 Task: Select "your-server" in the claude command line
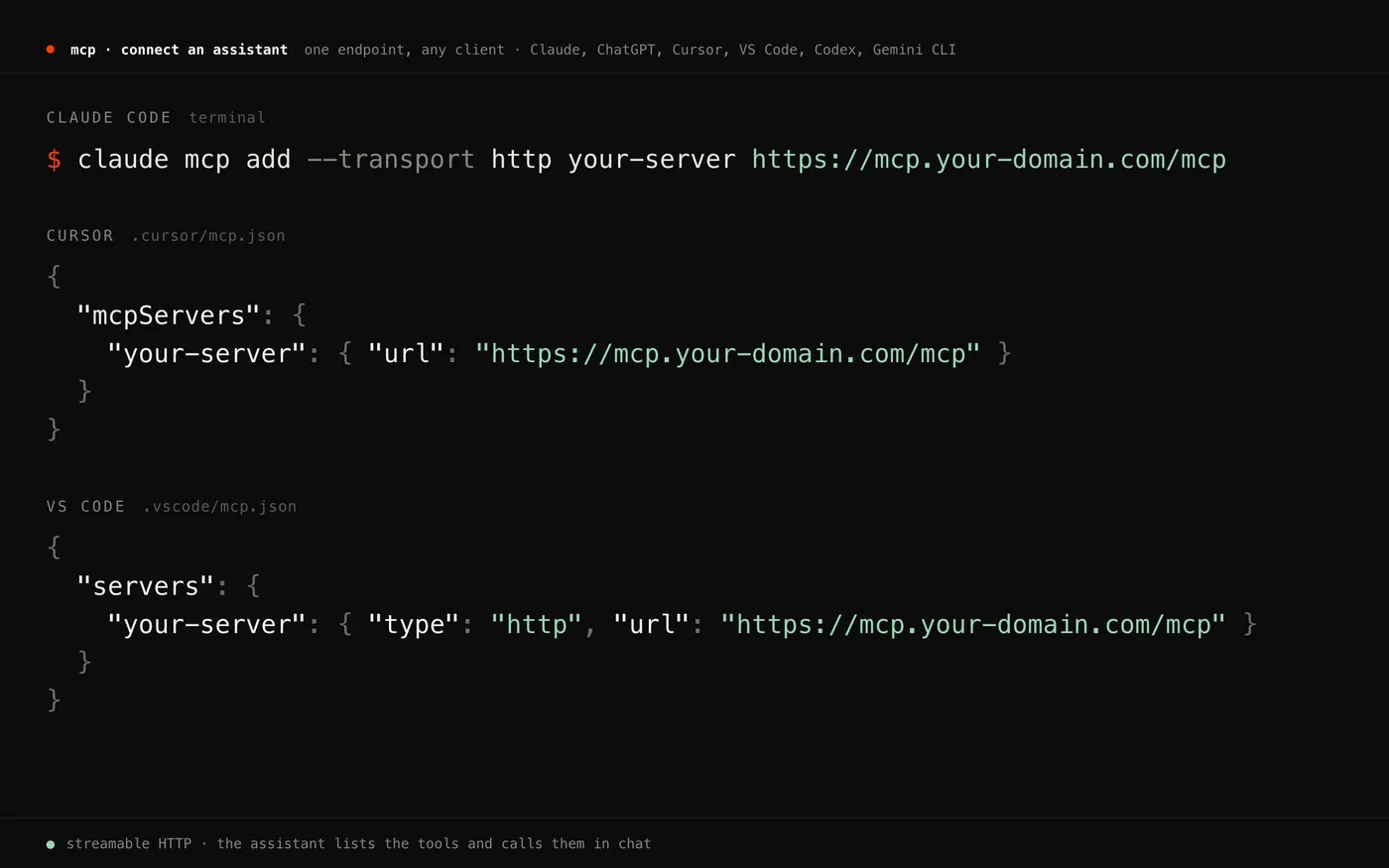pyautogui.click(x=652, y=160)
